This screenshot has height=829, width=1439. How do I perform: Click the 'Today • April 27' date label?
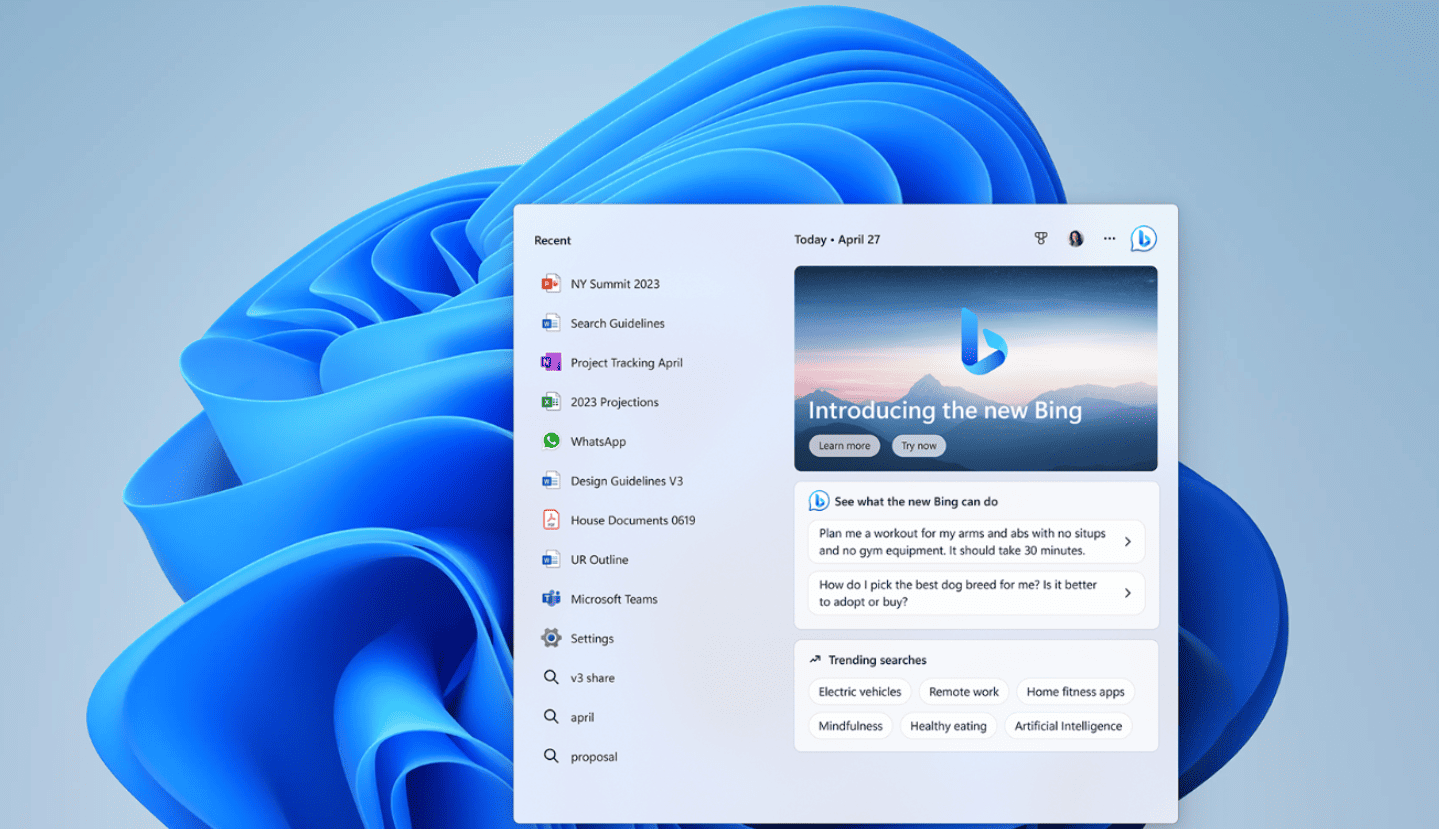[837, 240]
